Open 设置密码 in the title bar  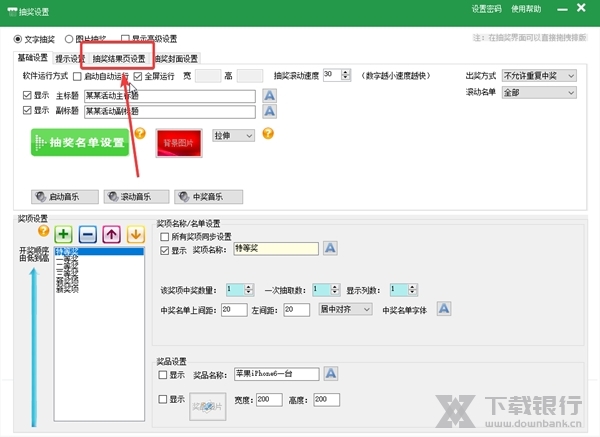pos(486,9)
